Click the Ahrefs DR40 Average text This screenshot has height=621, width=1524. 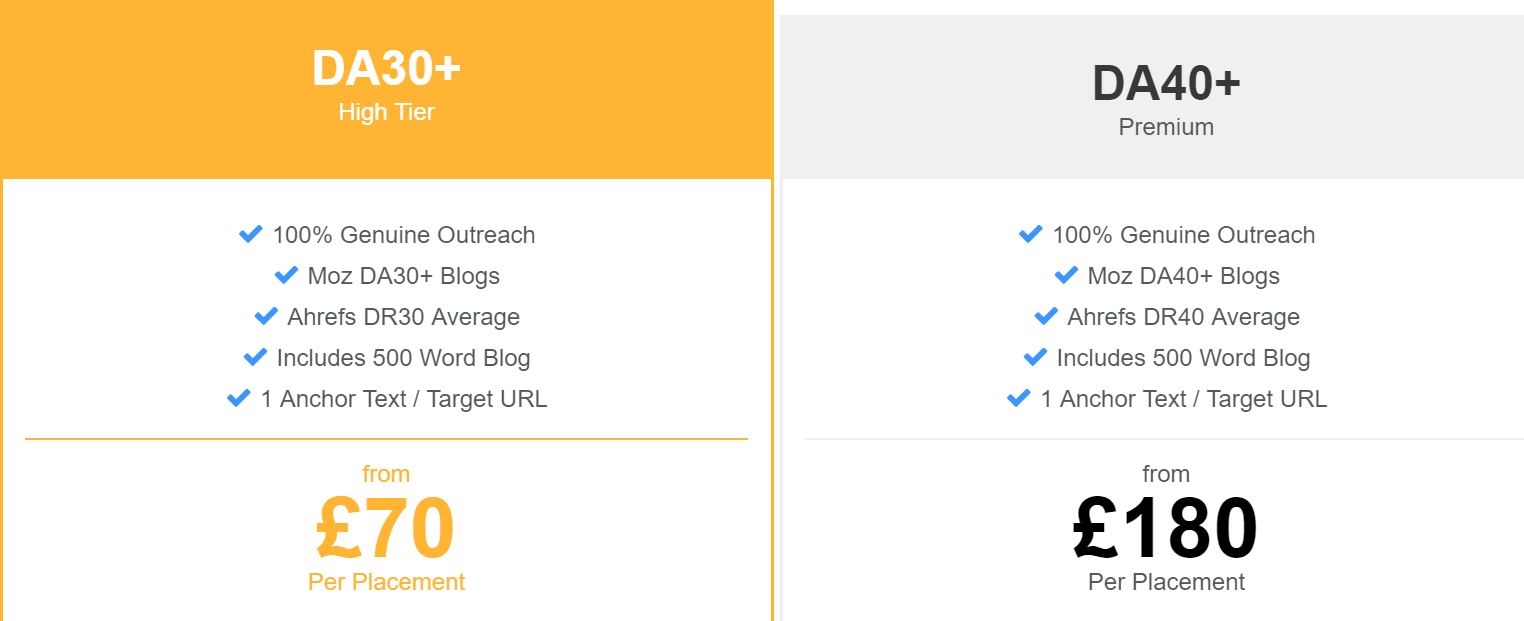tap(1183, 317)
